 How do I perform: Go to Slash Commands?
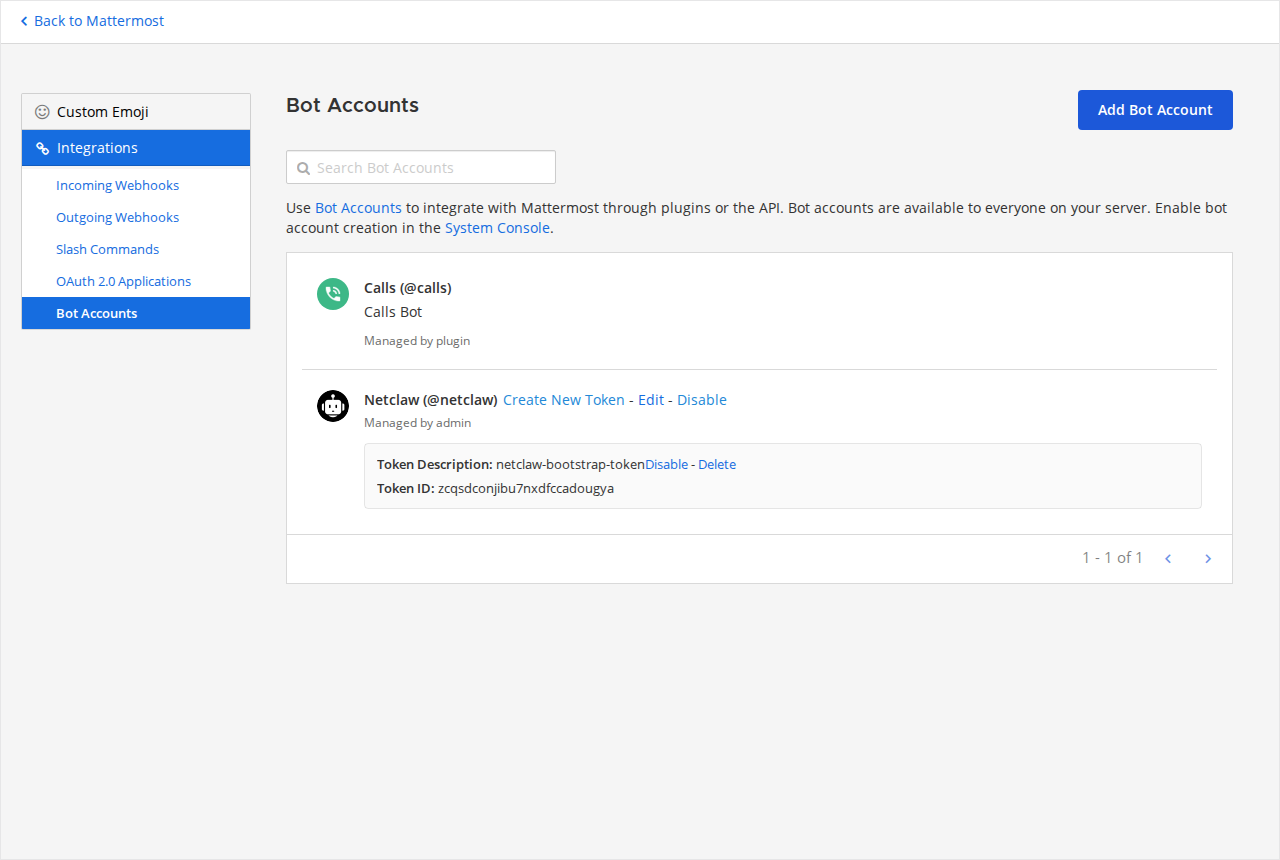click(x=107, y=249)
